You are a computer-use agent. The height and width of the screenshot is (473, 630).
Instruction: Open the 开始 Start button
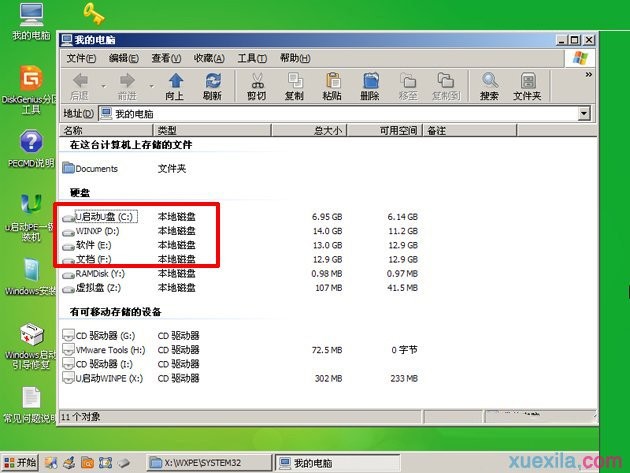pos(20,463)
